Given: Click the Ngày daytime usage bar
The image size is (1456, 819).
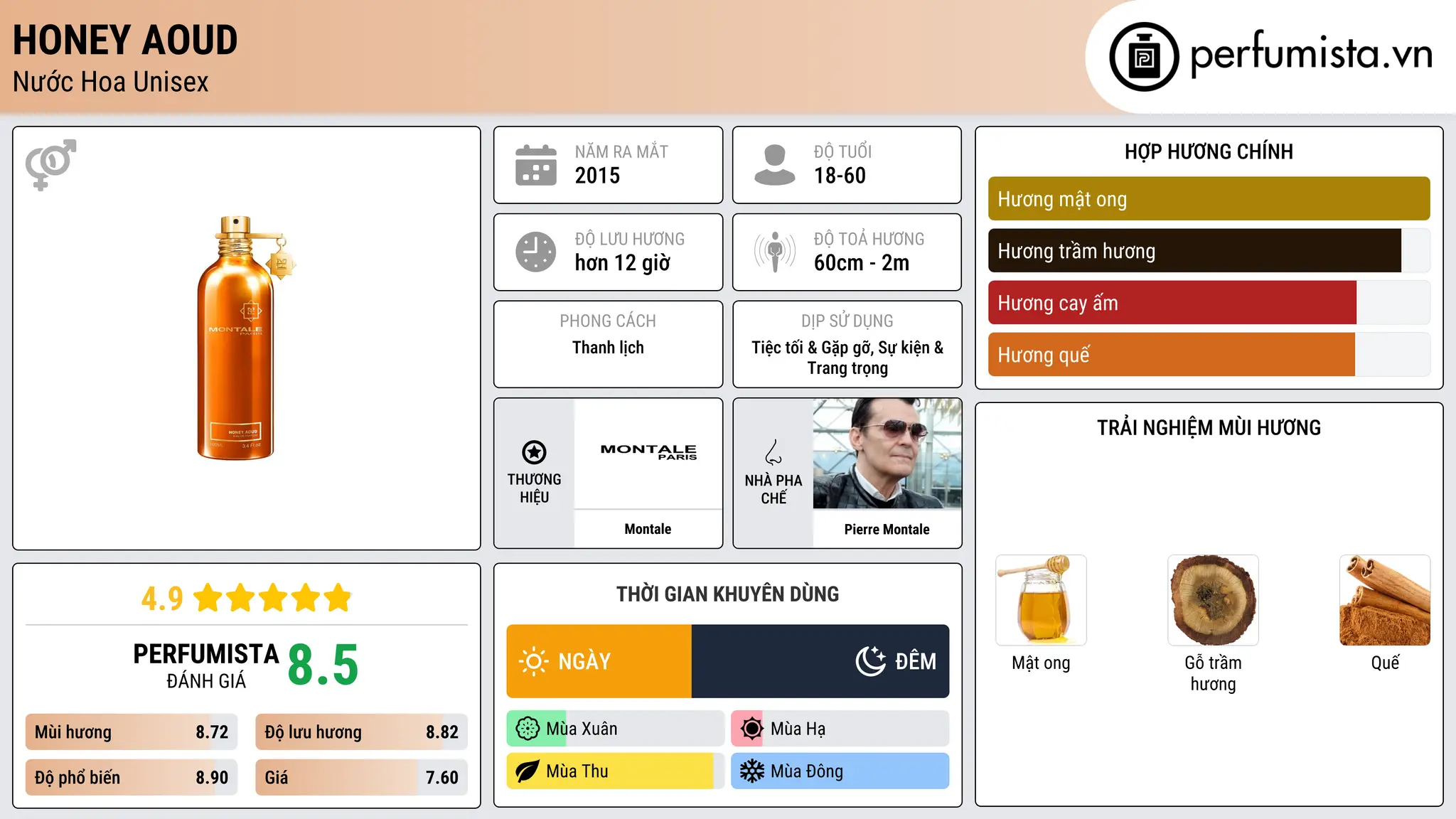Looking at the screenshot, I should (599, 661).
